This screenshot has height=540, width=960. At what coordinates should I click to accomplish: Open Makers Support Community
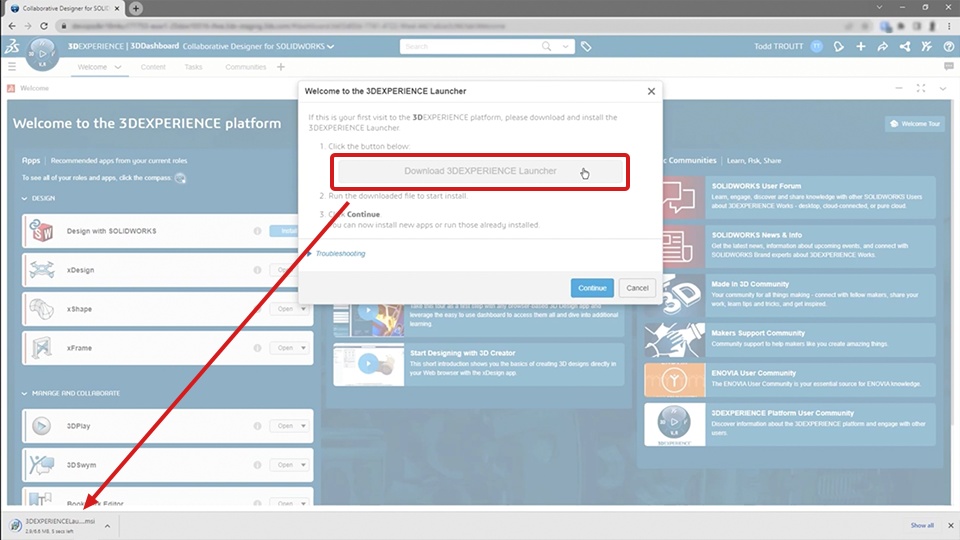coord(790,340)
